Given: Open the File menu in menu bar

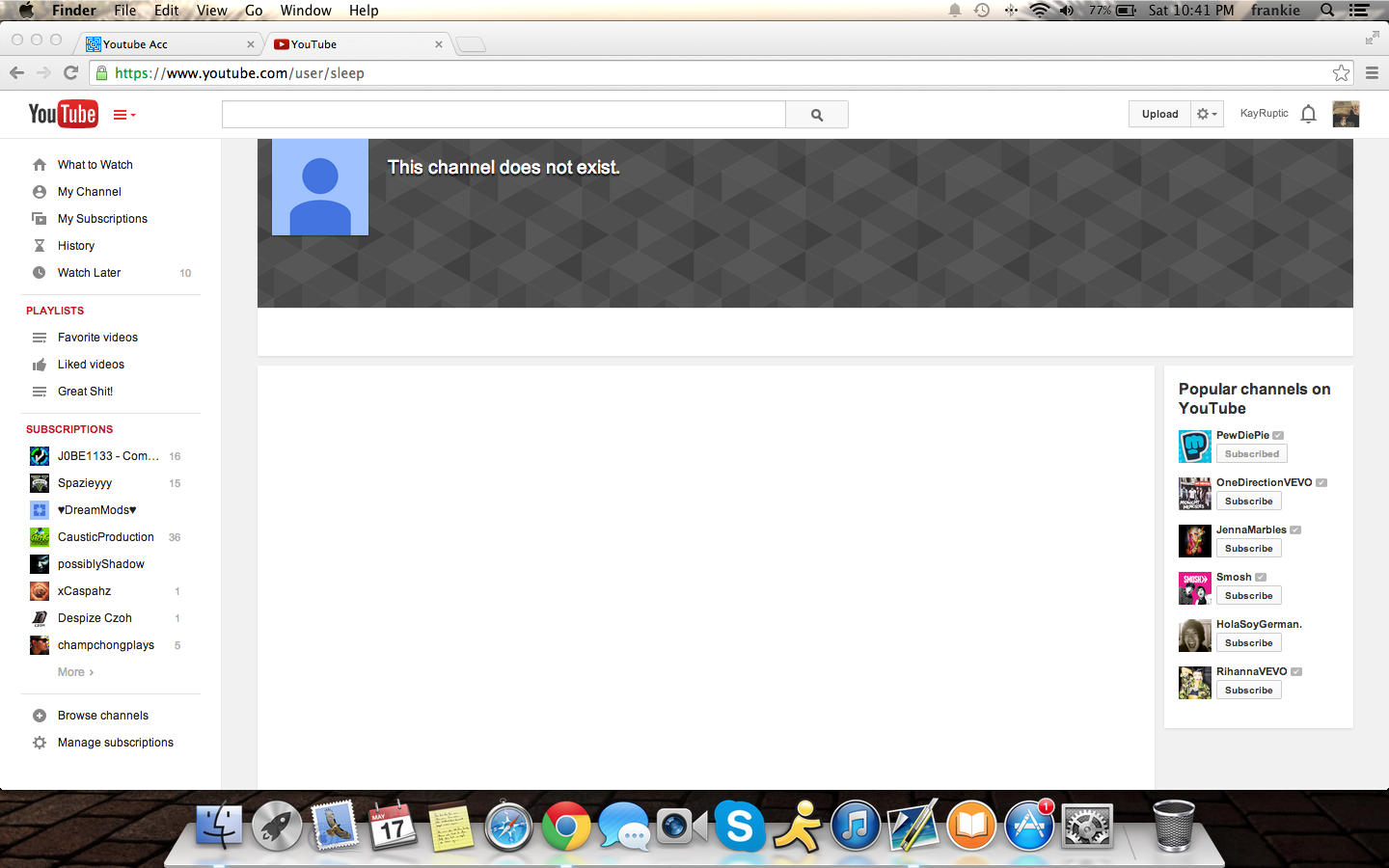Looking at the screenshot, I should 125,11.
